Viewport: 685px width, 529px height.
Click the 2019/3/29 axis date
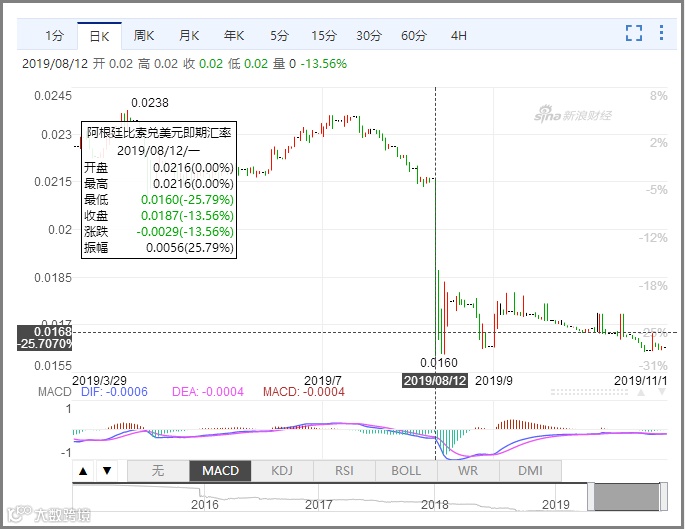(99, 380)
